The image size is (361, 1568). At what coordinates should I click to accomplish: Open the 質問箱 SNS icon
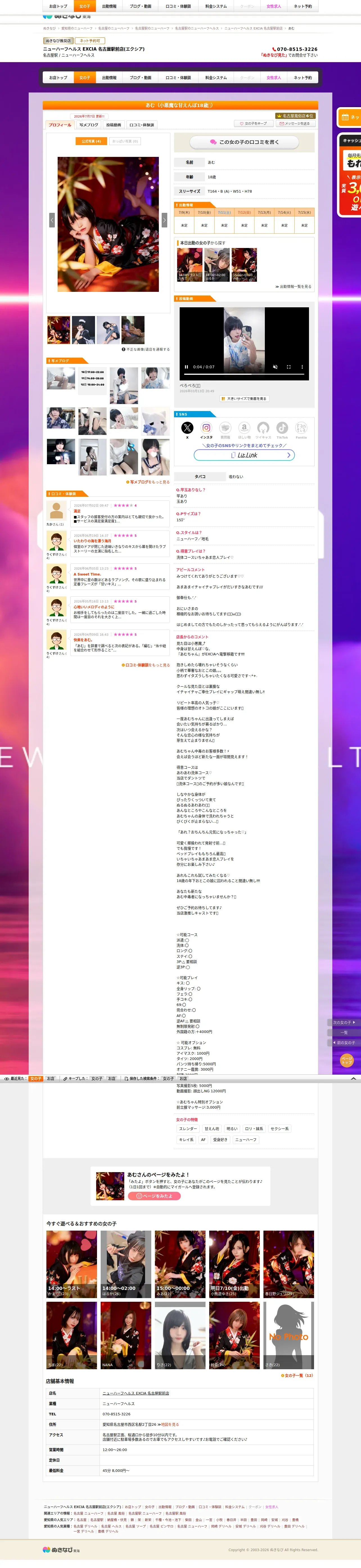coord(225,428)
